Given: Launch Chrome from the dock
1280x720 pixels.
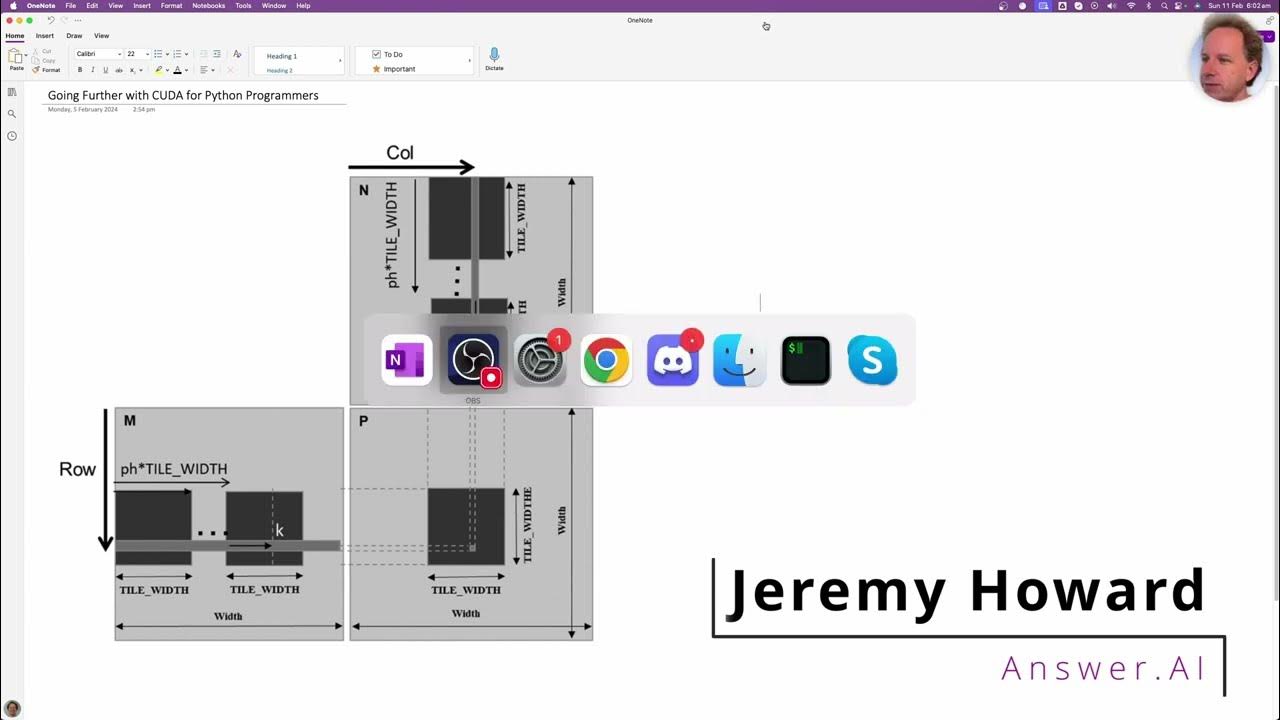Looking at the screenshot, I should click(606, 360).
